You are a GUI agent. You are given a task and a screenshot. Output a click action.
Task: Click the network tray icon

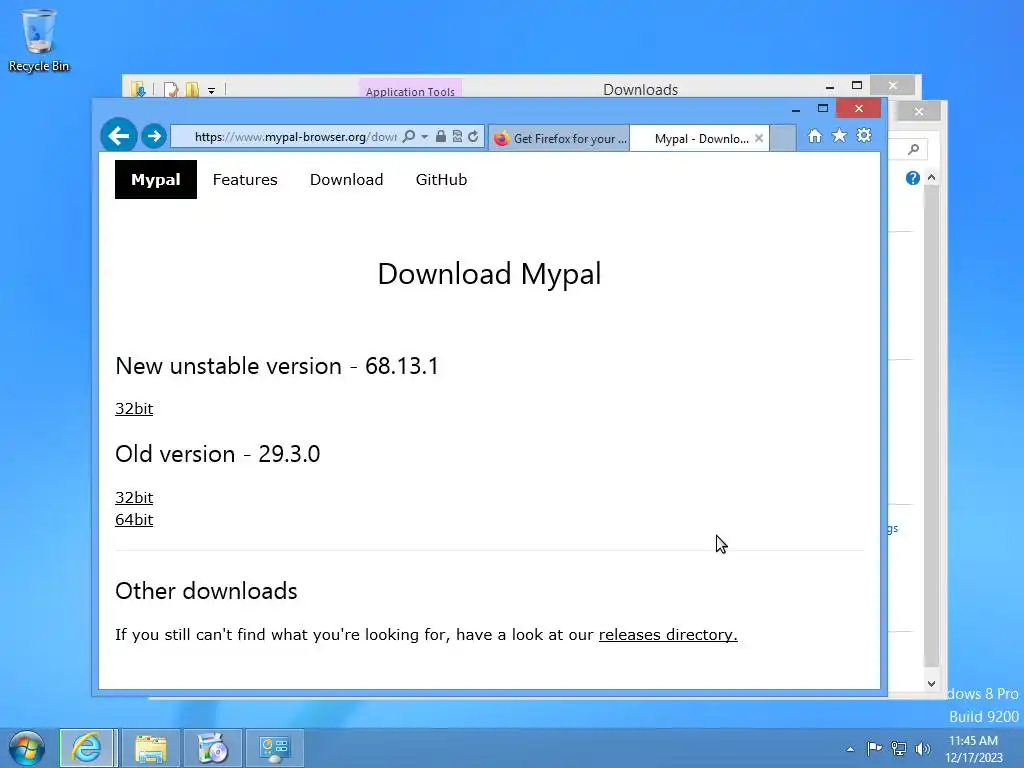tap(899, 748)
